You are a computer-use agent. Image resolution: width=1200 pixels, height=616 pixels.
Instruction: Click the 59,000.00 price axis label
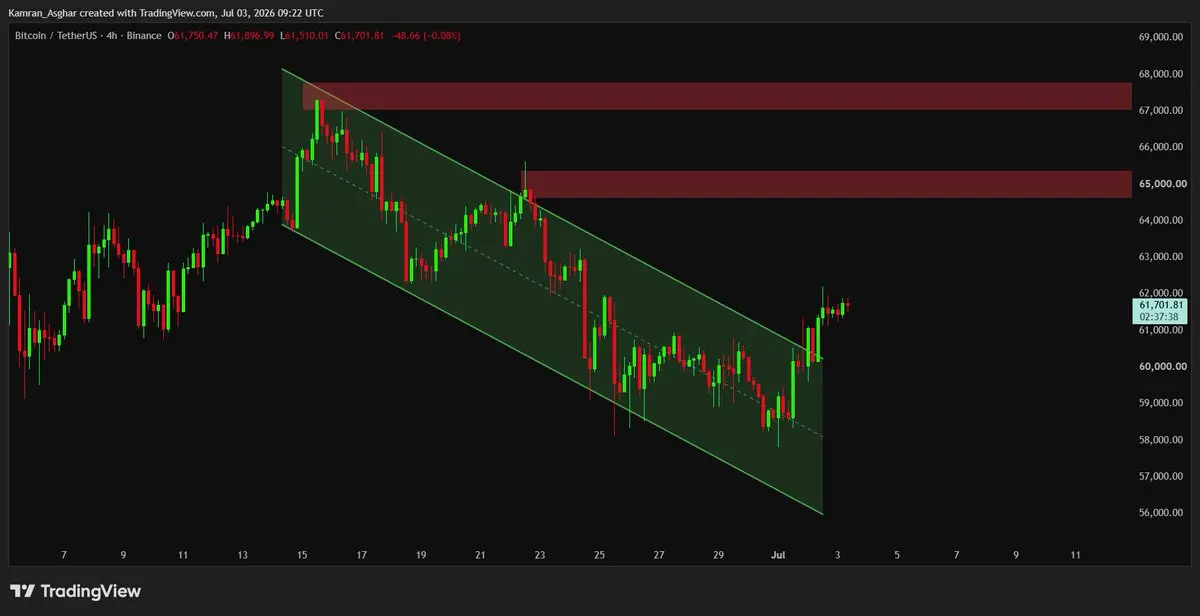coord(1162,403)
